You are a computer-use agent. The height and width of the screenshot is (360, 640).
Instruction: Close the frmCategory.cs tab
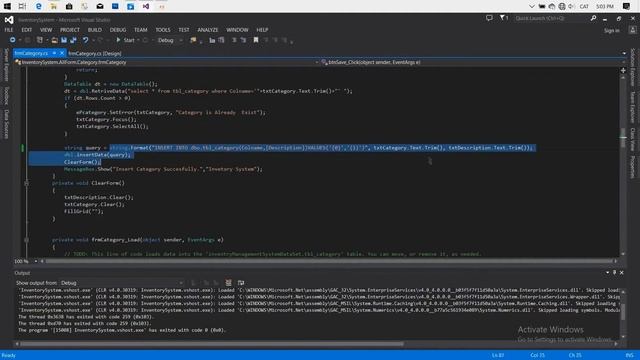[x=62, y=53]
